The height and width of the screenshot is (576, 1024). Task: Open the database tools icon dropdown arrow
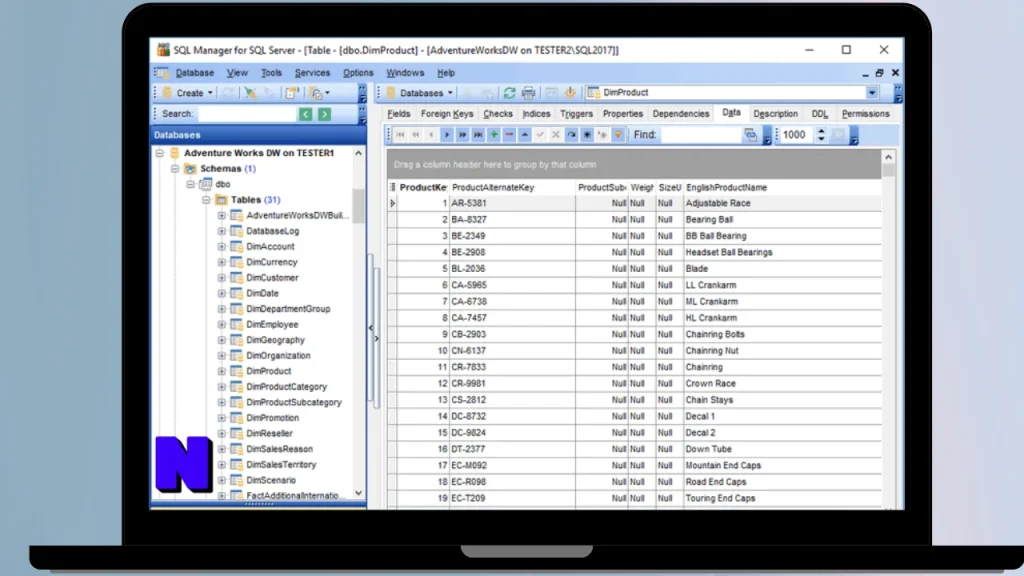327,93
